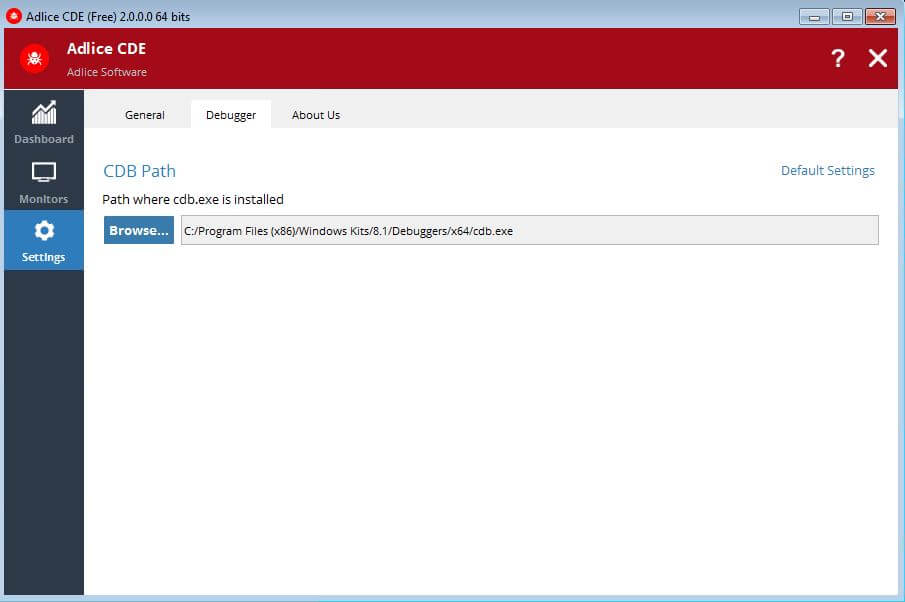Open the Dashboard chart icon in sidebar
The height and width of the screenshot is (602, 905).
(x=43, y=112)
